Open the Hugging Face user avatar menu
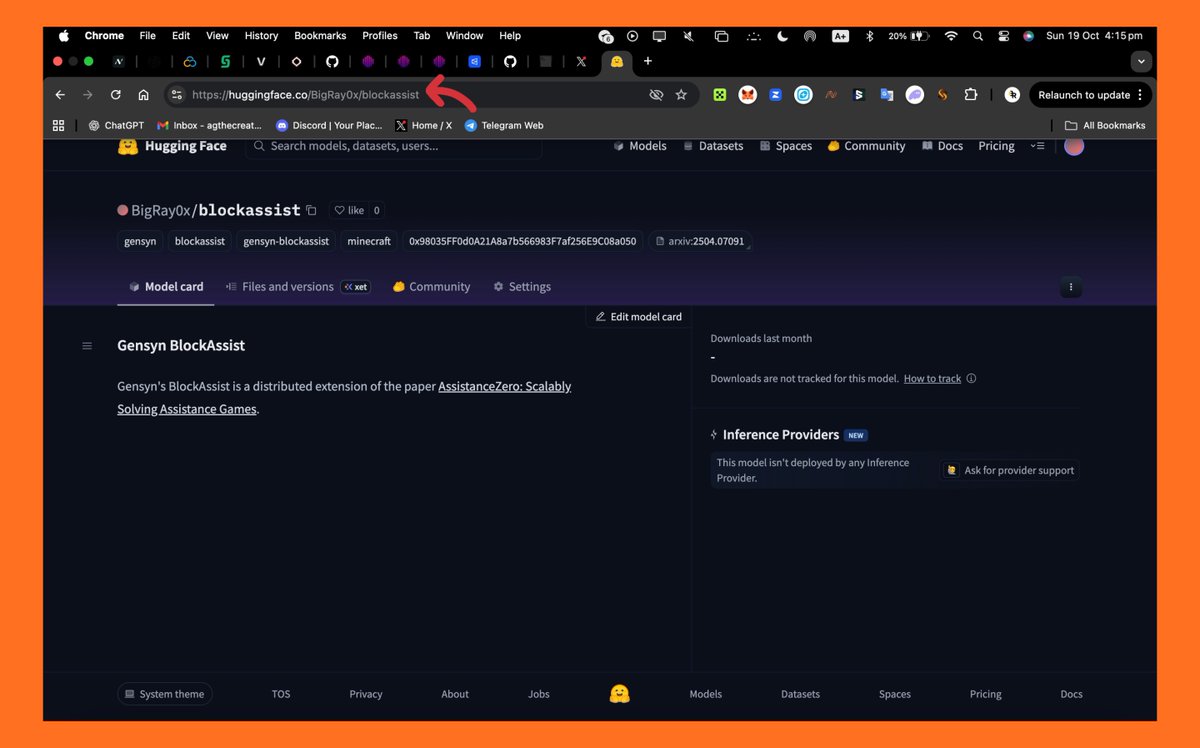 coord(1074,146)
